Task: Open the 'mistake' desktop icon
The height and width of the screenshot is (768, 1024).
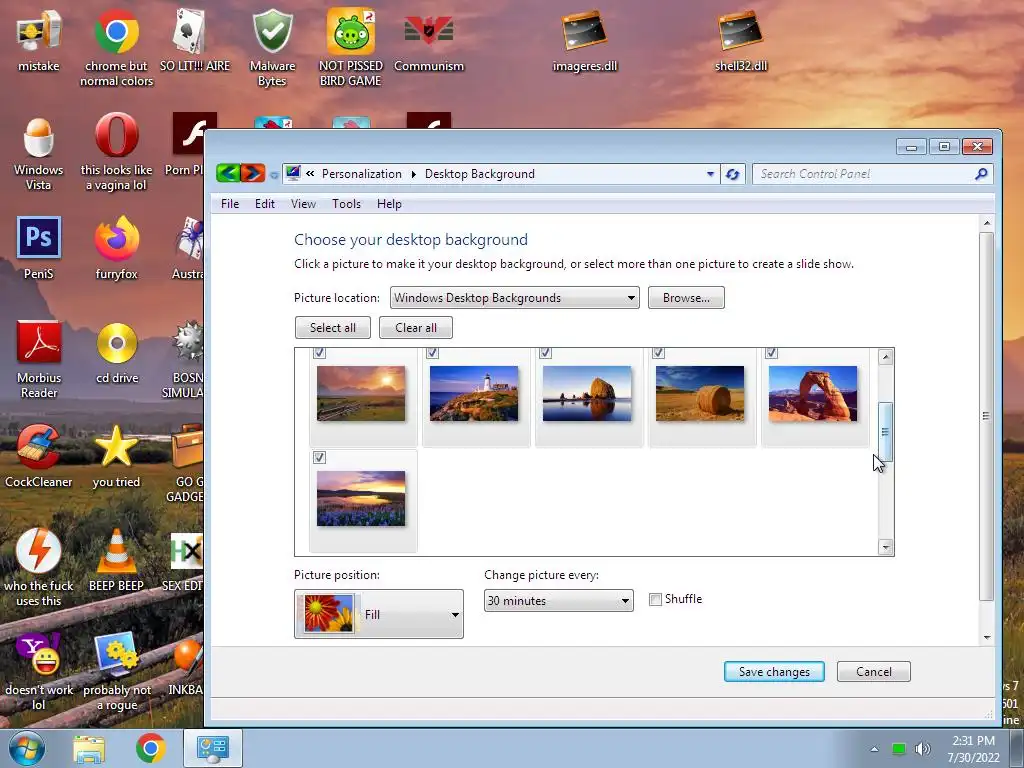Action: click(x=39, y=39)
